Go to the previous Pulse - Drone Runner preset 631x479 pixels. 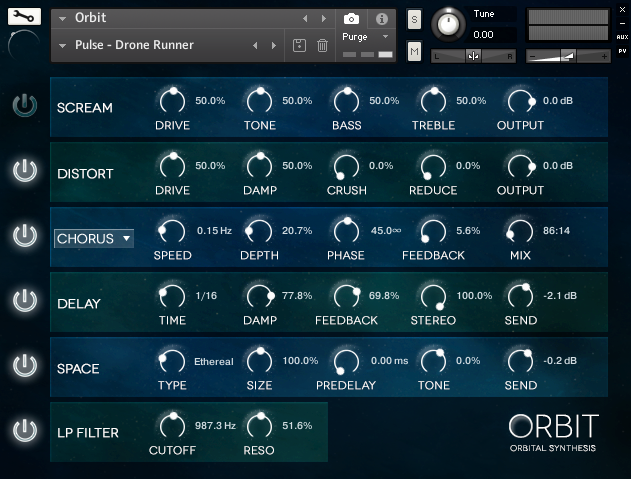coord(255,45)
